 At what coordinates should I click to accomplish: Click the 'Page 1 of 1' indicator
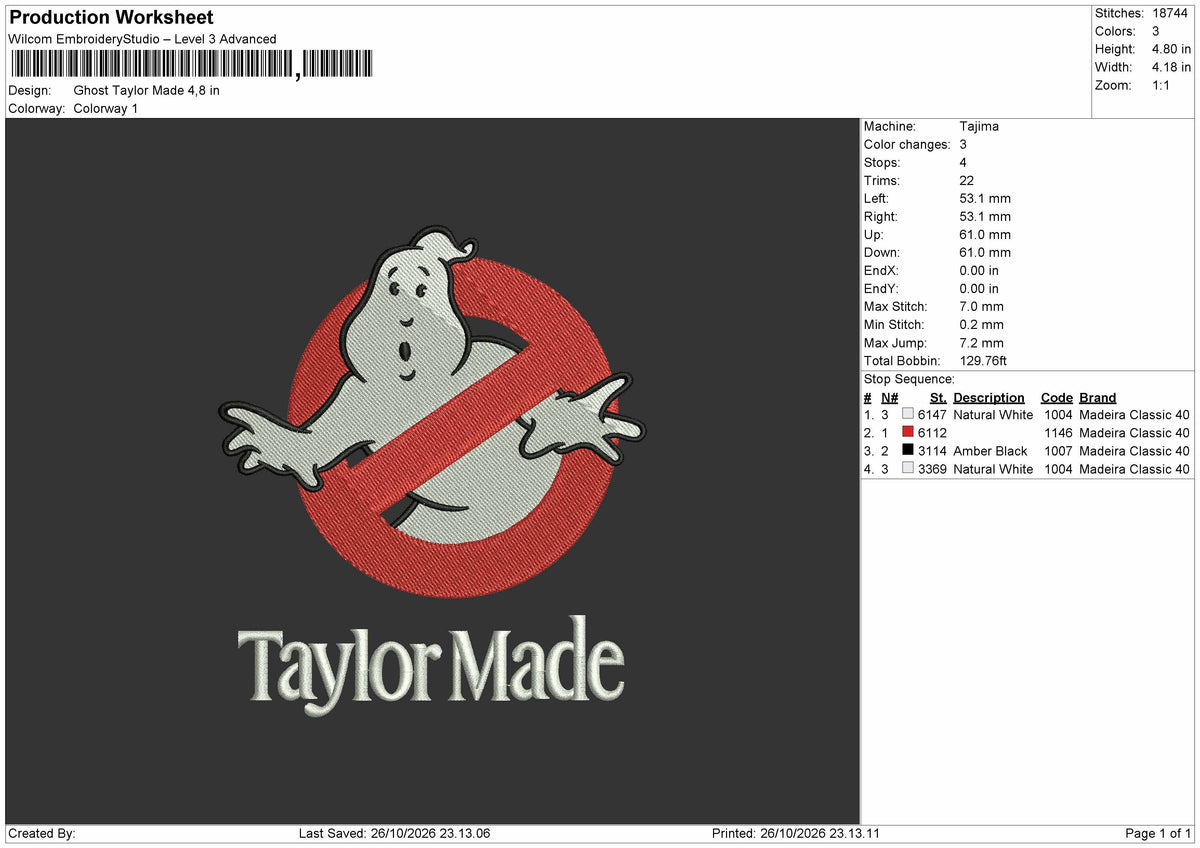point(1158,833)
